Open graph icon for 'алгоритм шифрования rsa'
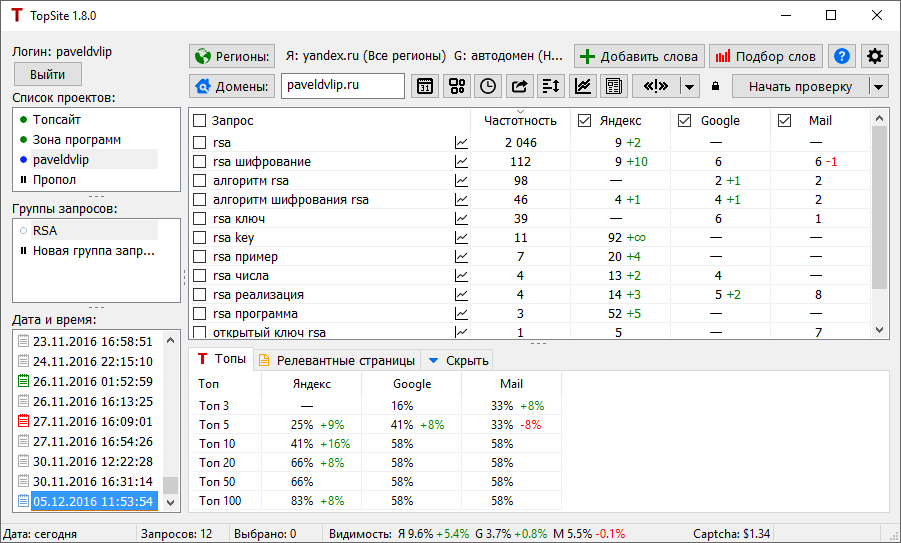 pyautogui.click(x=461, y=199)
